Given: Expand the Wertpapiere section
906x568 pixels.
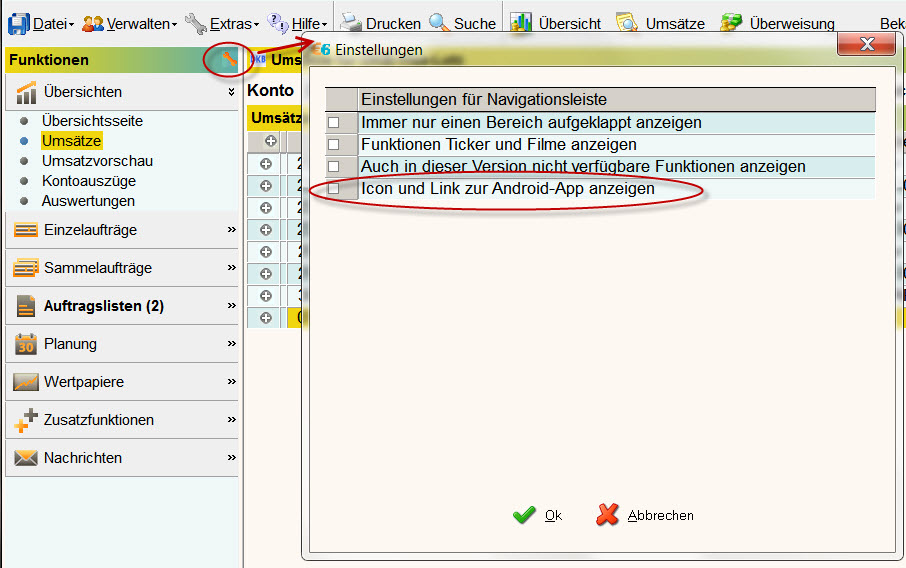Looking at the screenshot, I should point(232,381).
